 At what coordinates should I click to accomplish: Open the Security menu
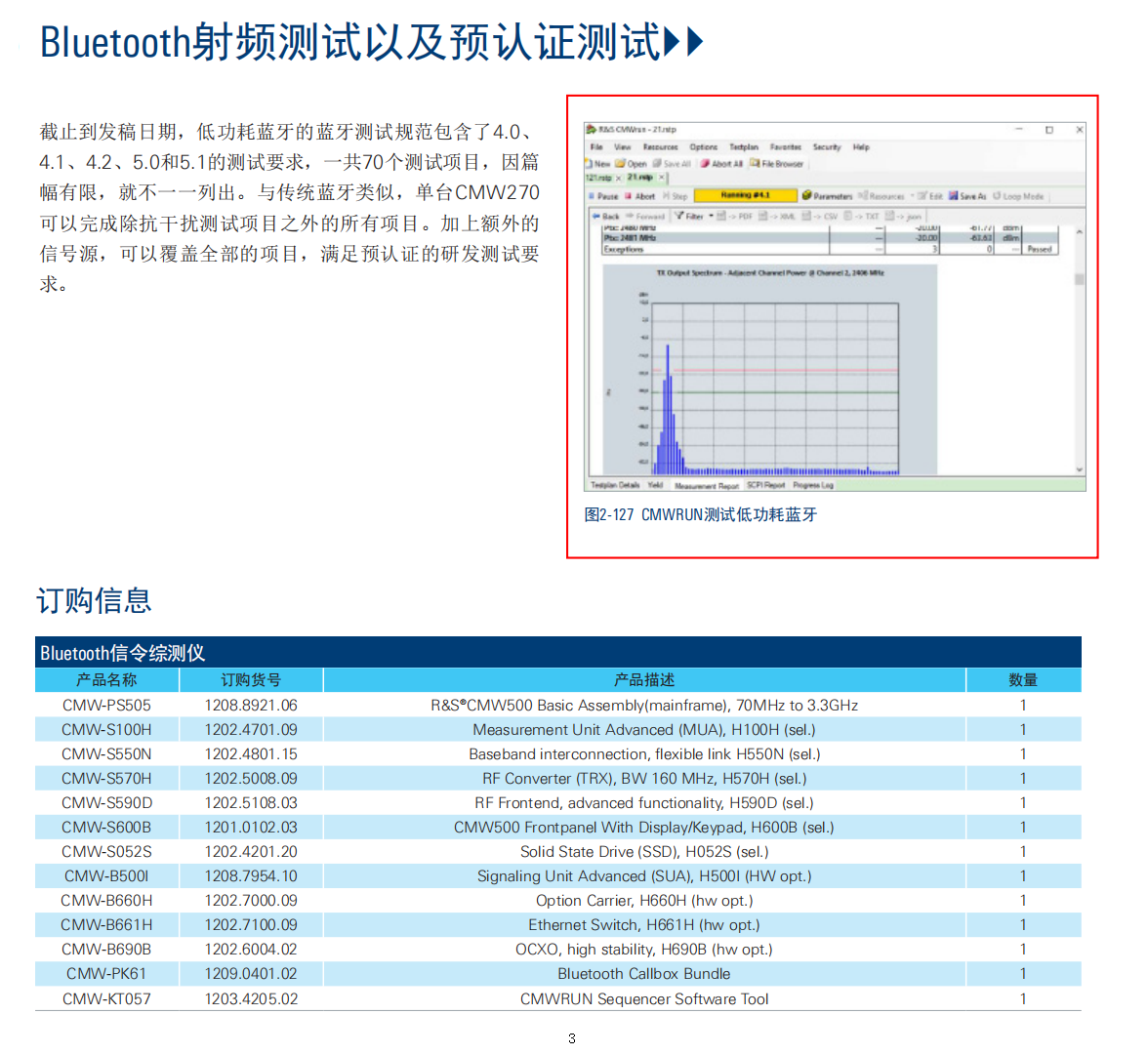pos(827,147)
